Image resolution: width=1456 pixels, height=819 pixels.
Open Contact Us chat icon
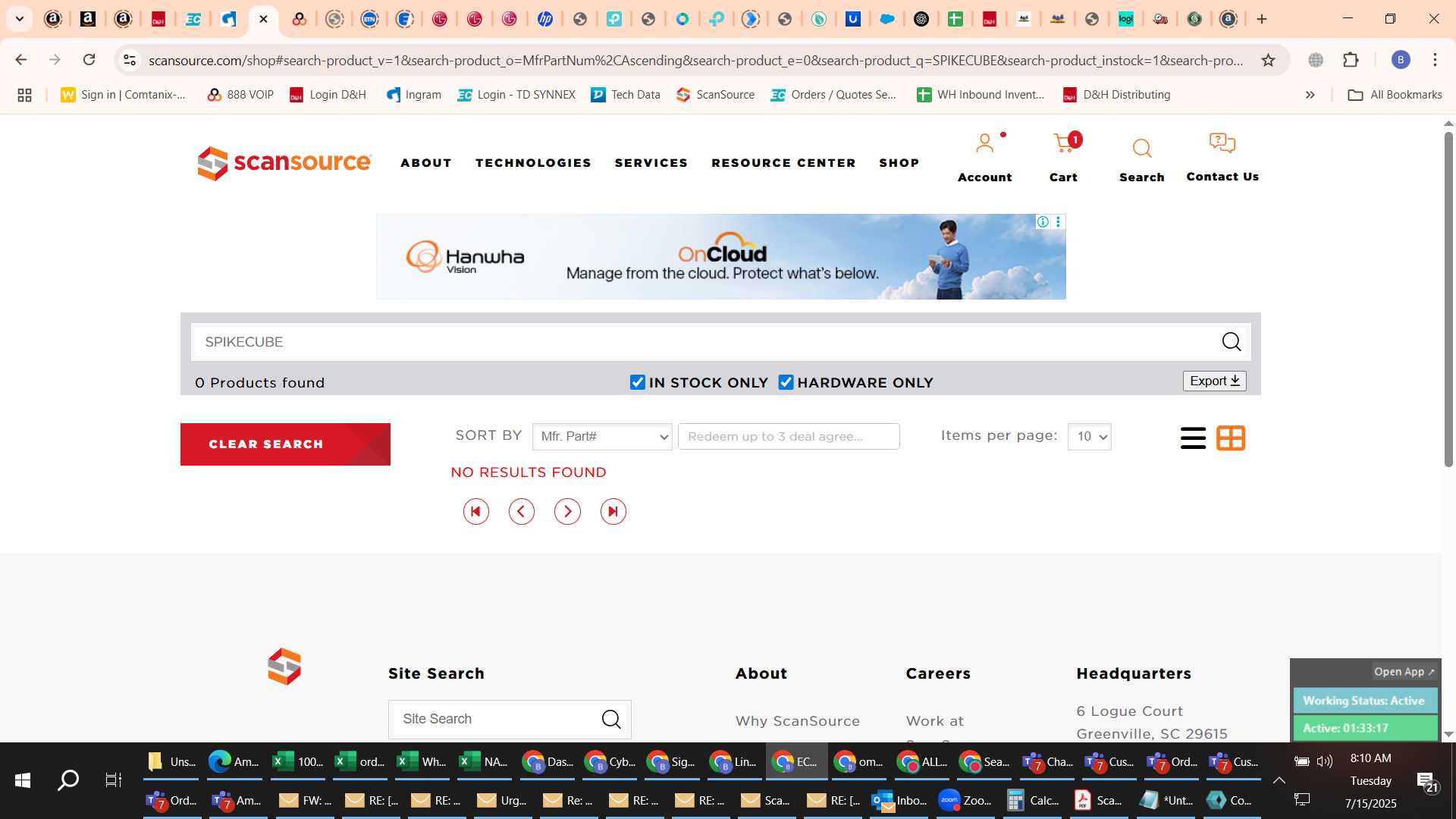pos(1222,143)
